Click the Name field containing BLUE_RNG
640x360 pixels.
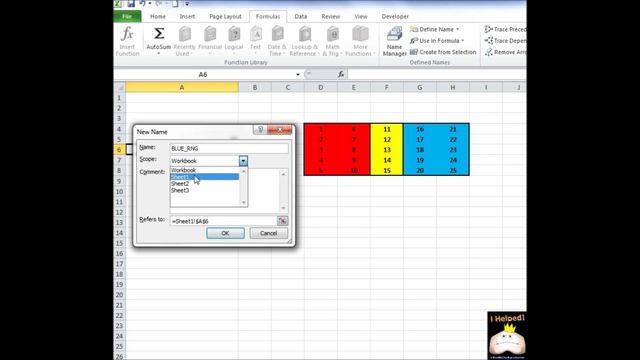[x=229, y=149]
